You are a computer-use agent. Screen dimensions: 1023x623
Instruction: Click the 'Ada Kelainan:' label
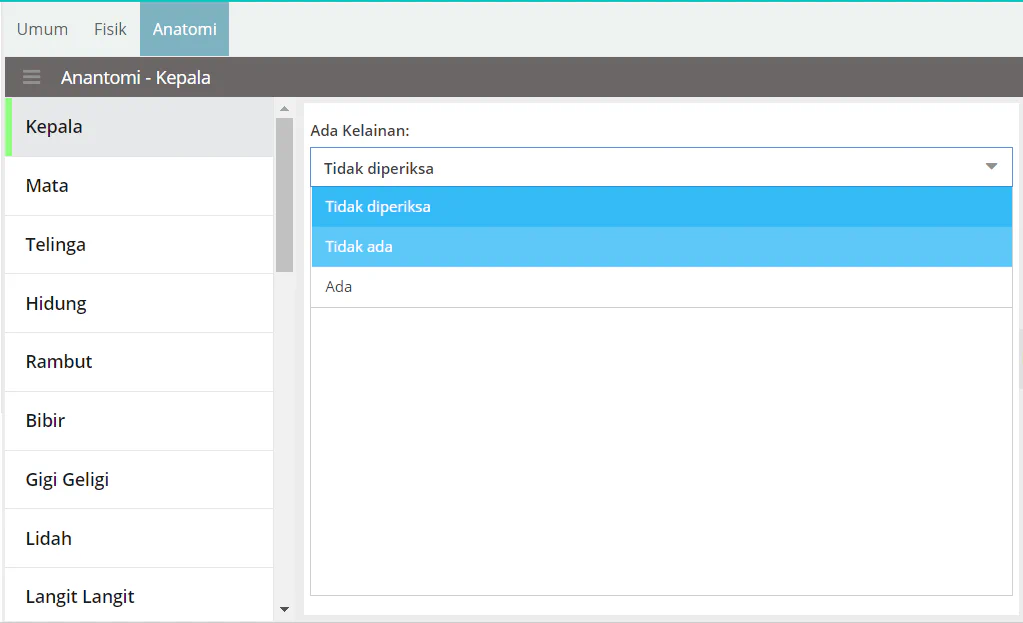point(360,130)
